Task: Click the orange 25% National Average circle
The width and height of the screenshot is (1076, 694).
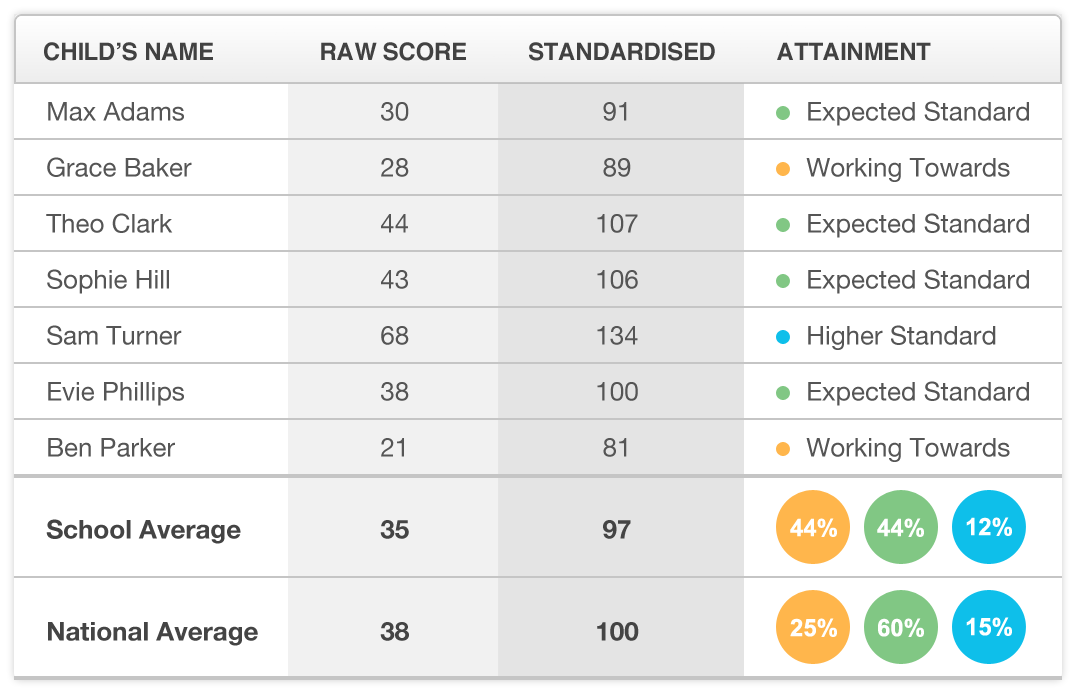Action: pyautogui.click(x=813, y=628)
